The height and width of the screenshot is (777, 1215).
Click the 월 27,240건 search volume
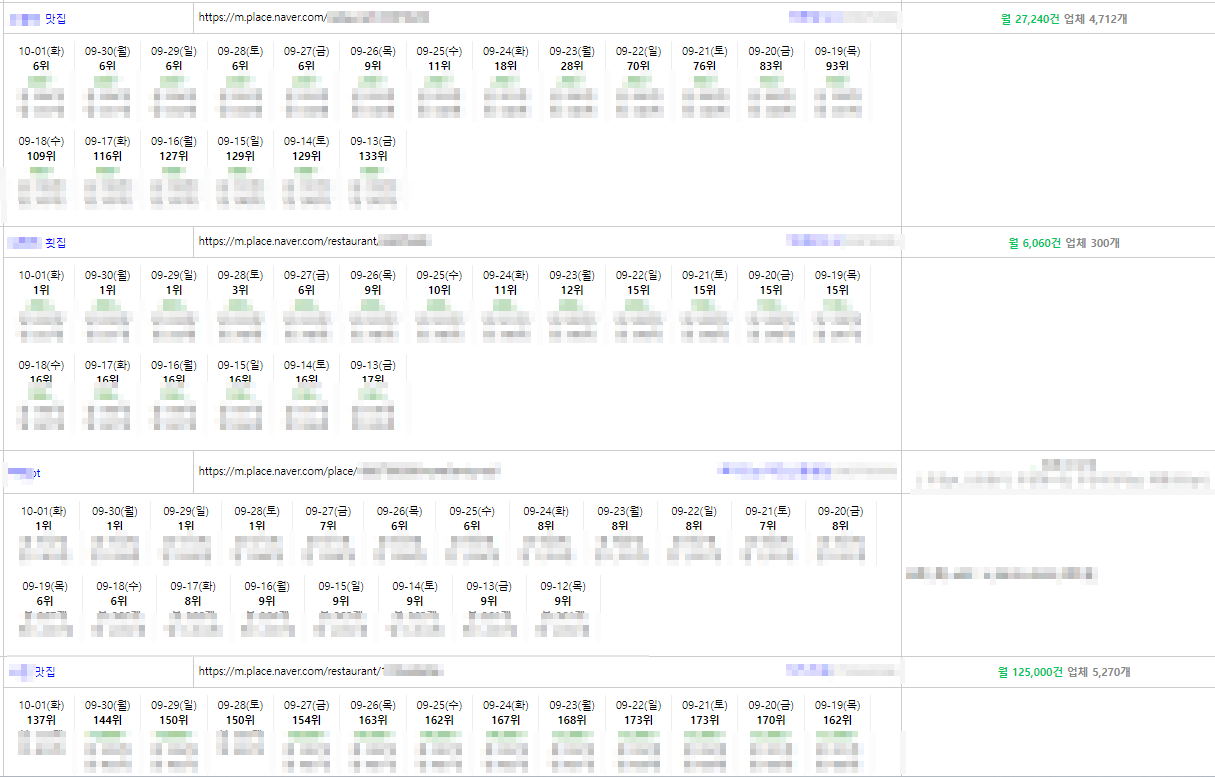tap(1030, 19)
